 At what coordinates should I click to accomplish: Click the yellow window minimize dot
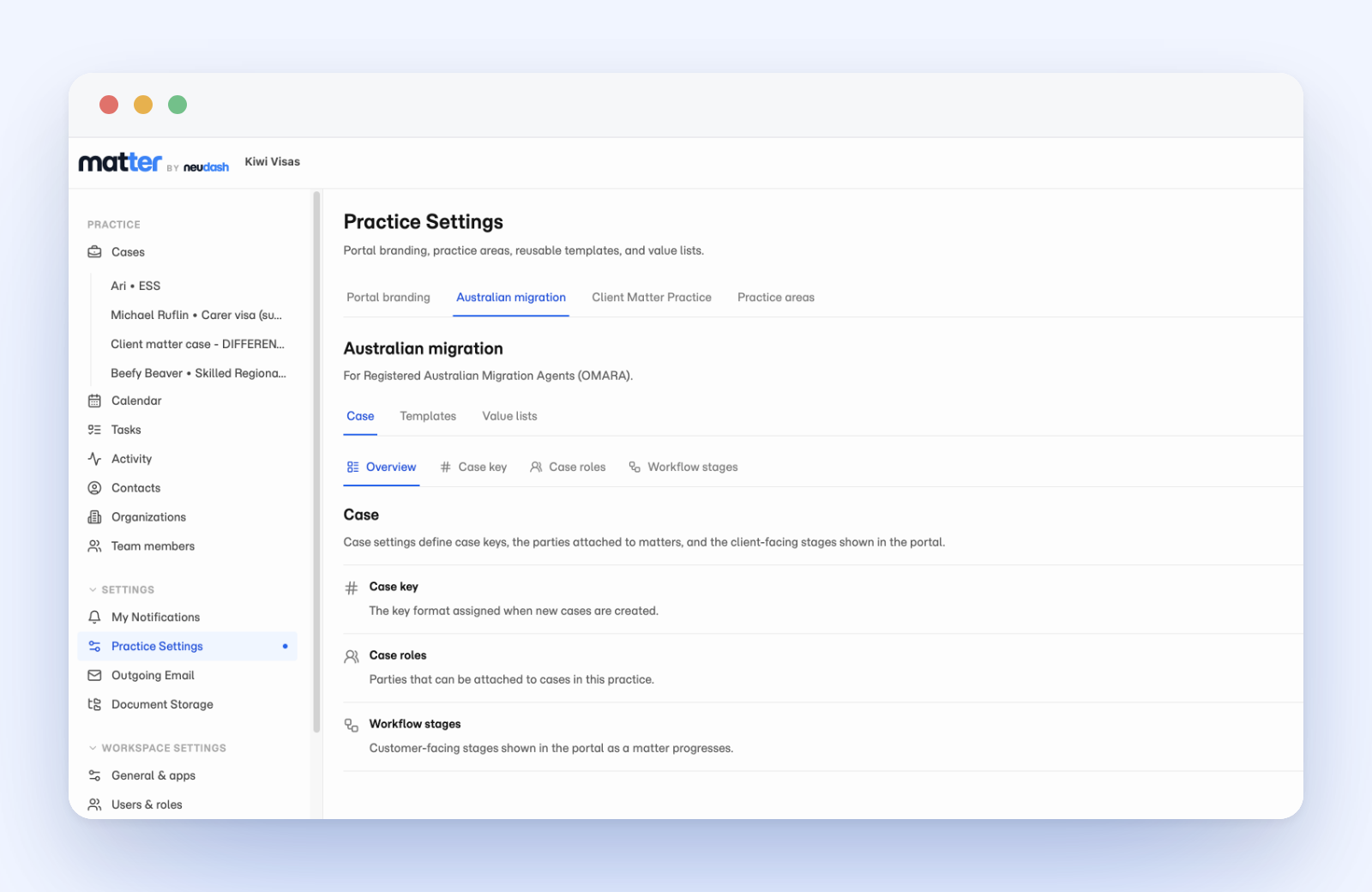[x=143, y=105]
